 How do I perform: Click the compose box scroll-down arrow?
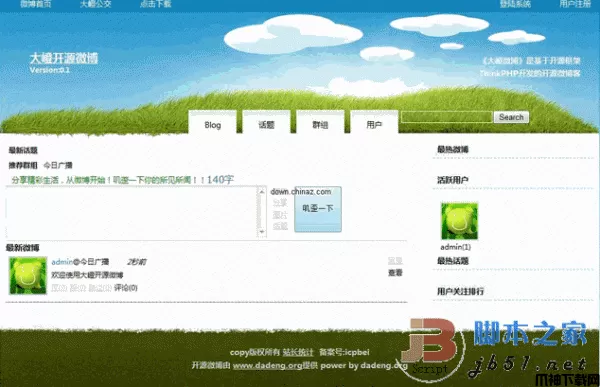(262, 232)
